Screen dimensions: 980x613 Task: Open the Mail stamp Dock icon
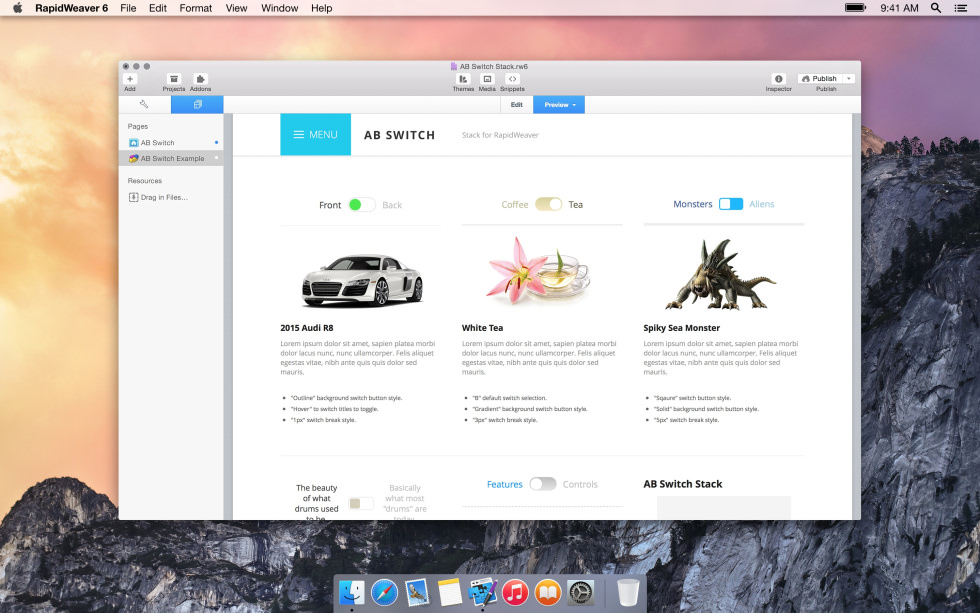(x=417, y=592)
